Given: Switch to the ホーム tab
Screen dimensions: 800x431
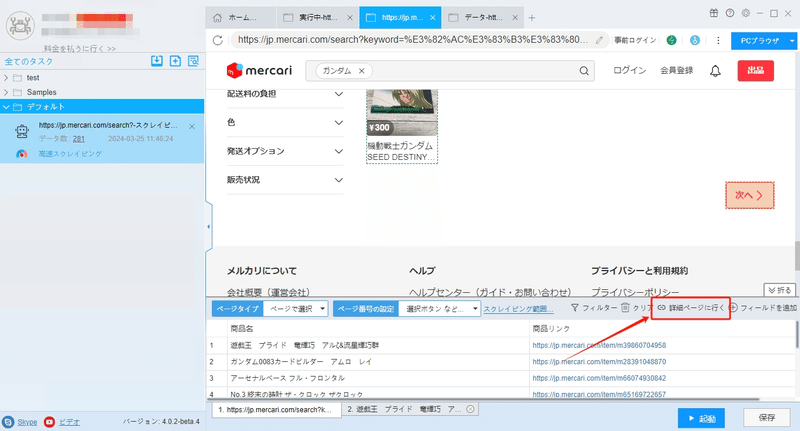Looking at the screenshot, I should (240, 17).
